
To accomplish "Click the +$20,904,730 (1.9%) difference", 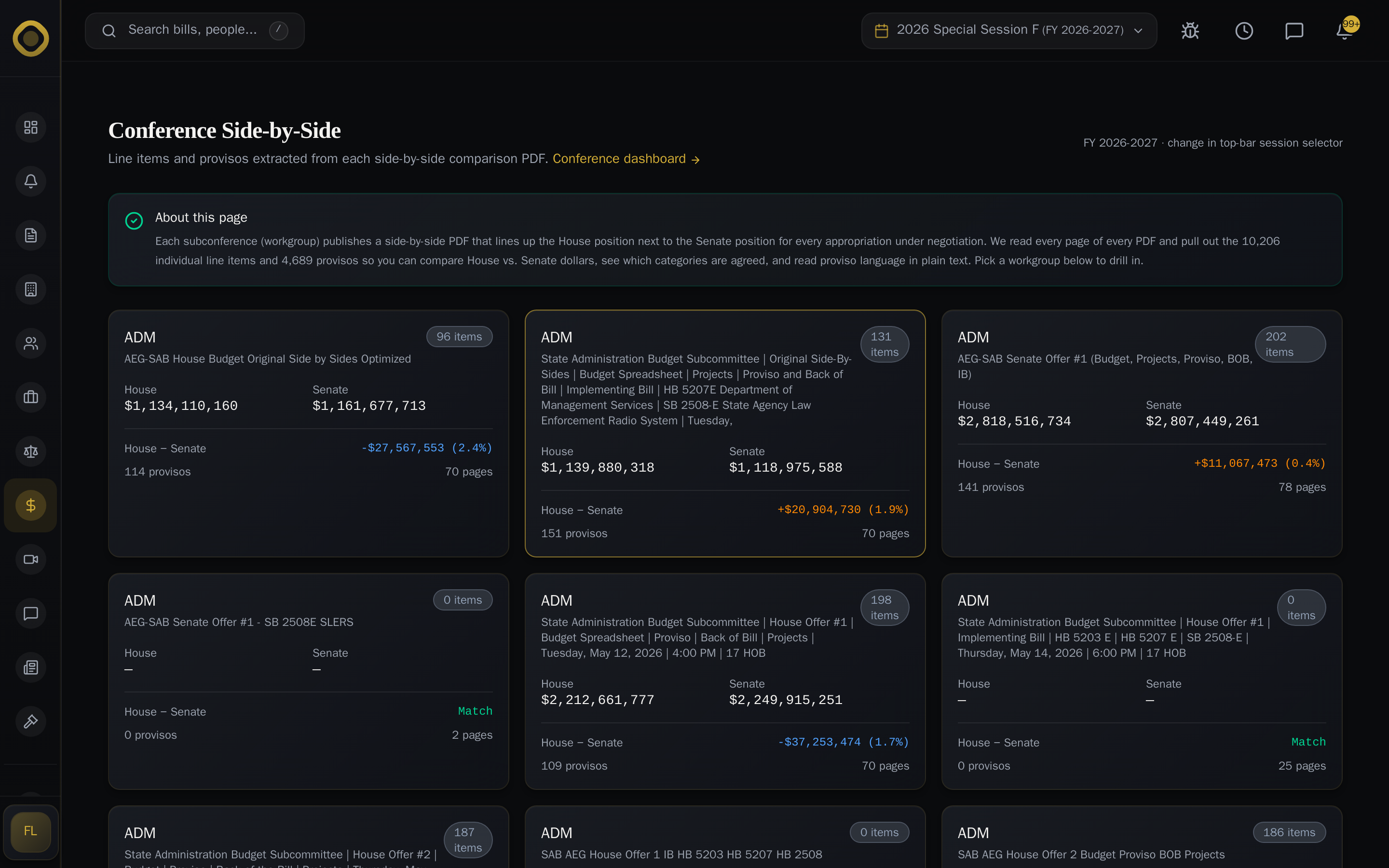I will pos(843,510).
